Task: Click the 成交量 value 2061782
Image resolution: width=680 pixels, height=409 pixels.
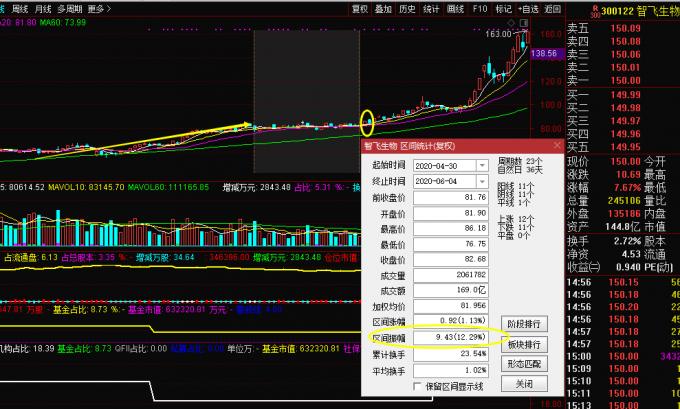Action: (451, 275)
